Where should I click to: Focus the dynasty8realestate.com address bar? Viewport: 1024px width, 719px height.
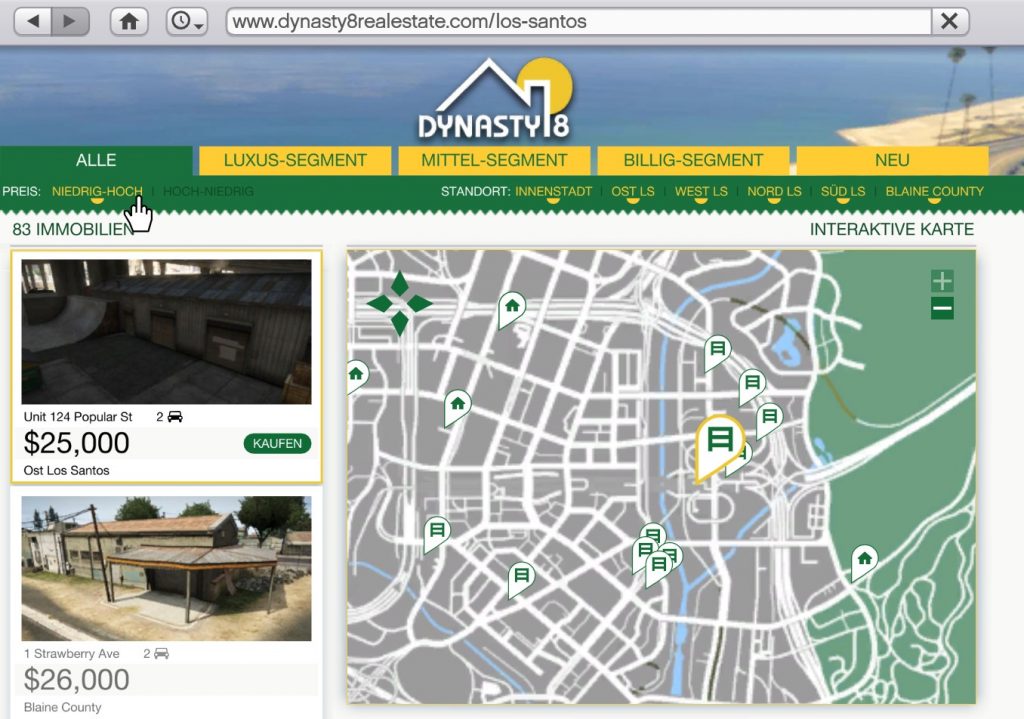tap(579, 22)
